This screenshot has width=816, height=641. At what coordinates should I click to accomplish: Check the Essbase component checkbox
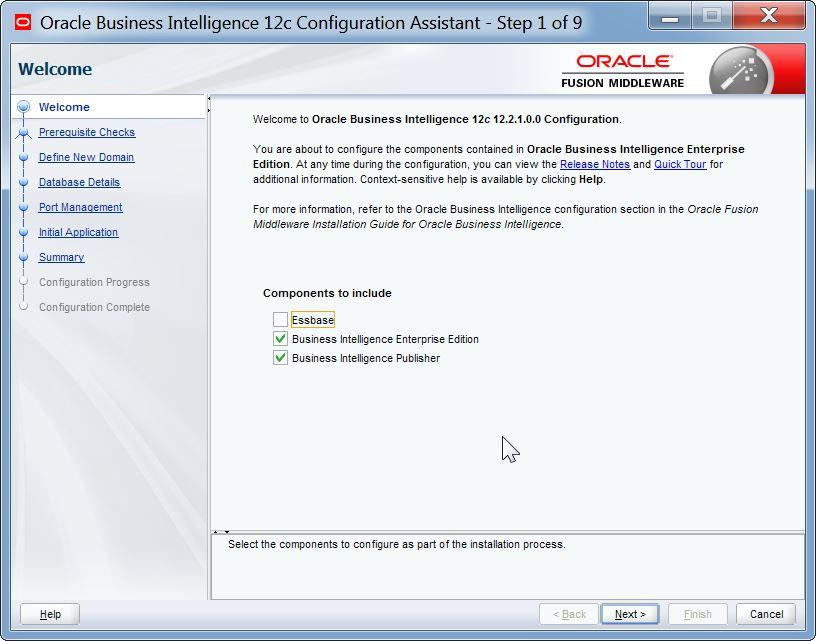click(x=280, y=319)
